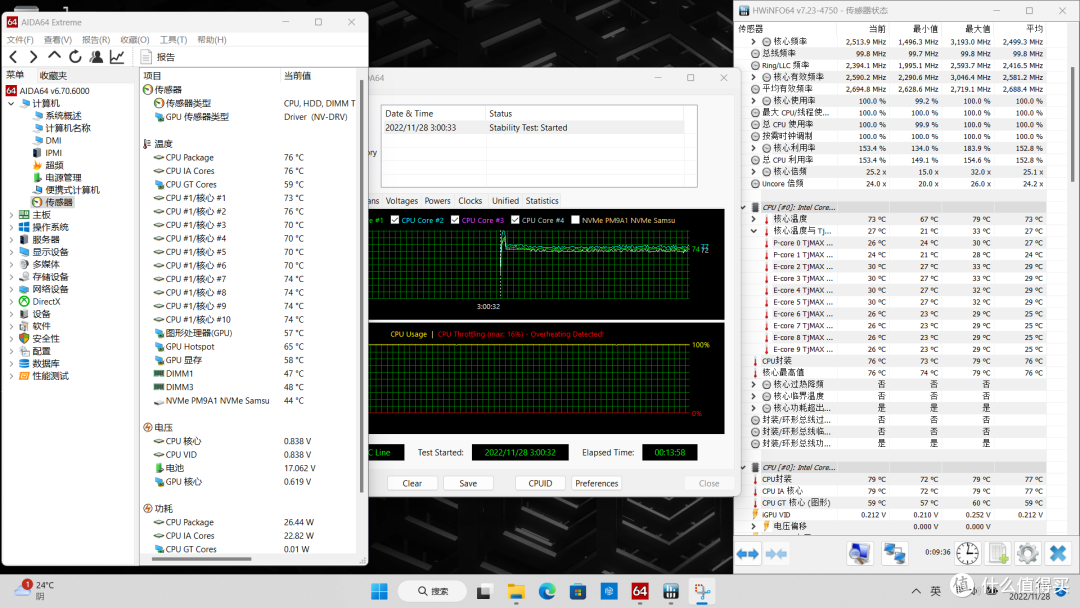The width and height of the screenshot is (1080, 608).
Task: Refresh the AIDA64 sensor view
Action: tap(75, 56)
